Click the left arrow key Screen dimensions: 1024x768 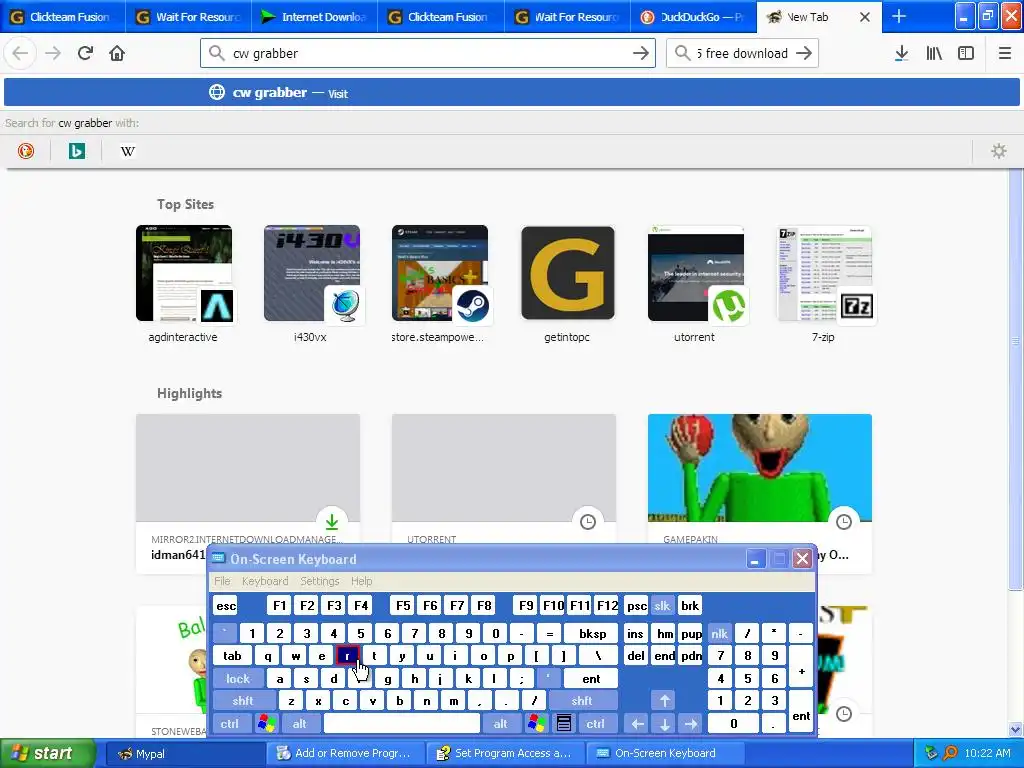tap(637, 724)
